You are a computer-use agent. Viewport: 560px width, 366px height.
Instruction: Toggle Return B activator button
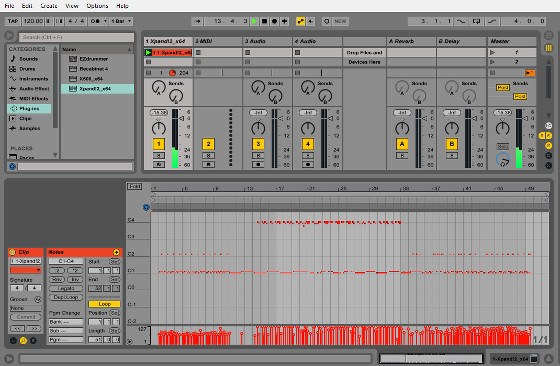[x=451, y=144]
